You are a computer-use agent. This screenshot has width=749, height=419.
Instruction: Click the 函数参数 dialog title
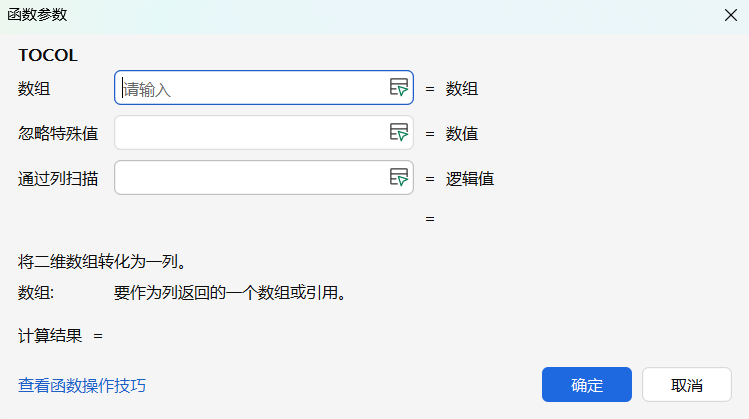(39, 16)
